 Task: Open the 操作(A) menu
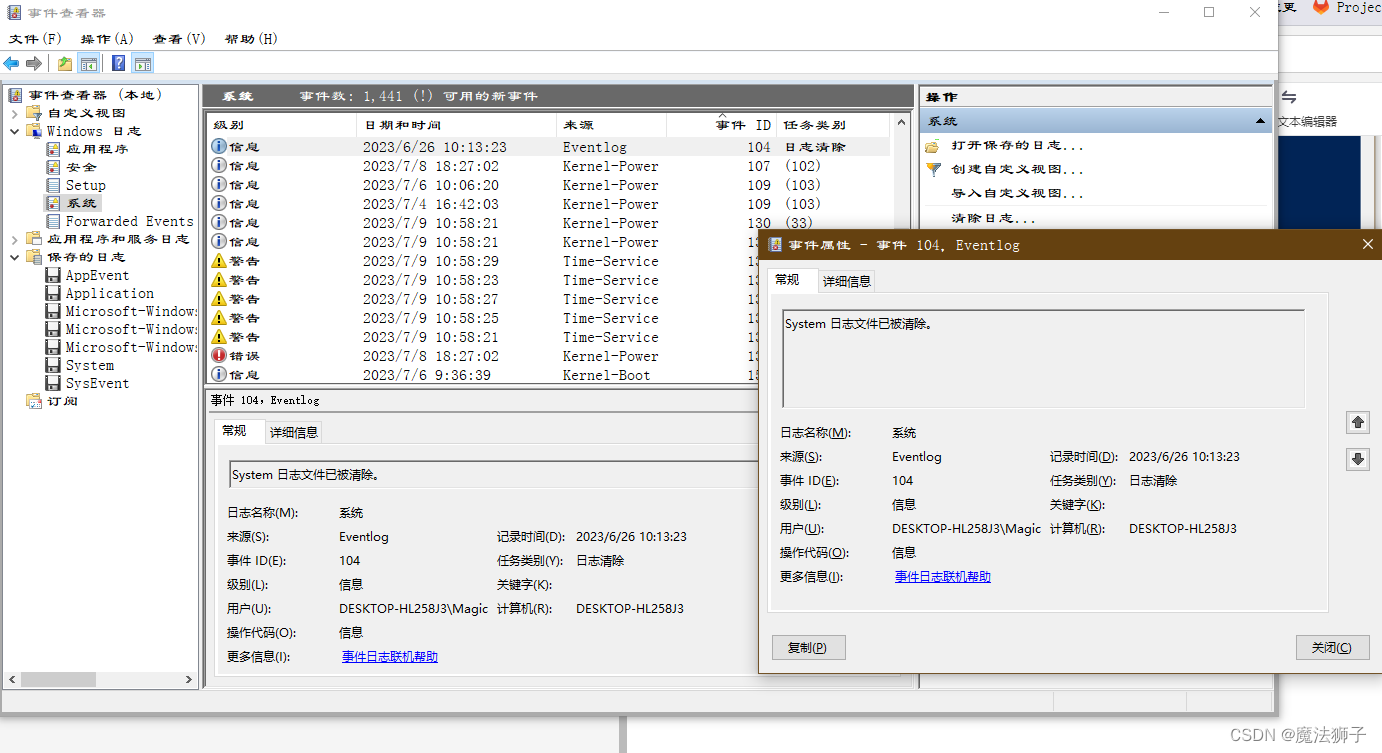pos(107,39)
